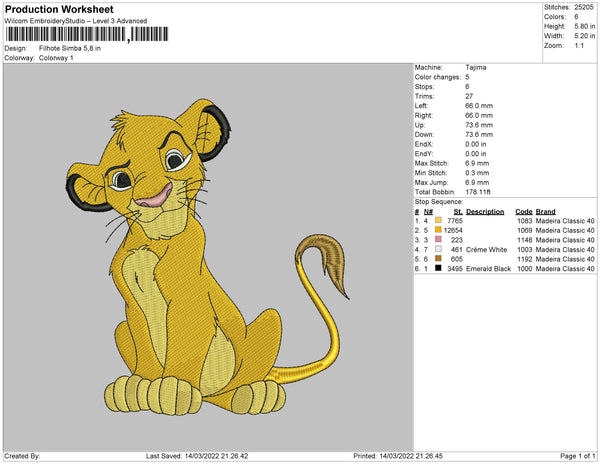The image size is (600, 464).
Task: Select the pink swatch for code 1148
Action: point(438,239)
